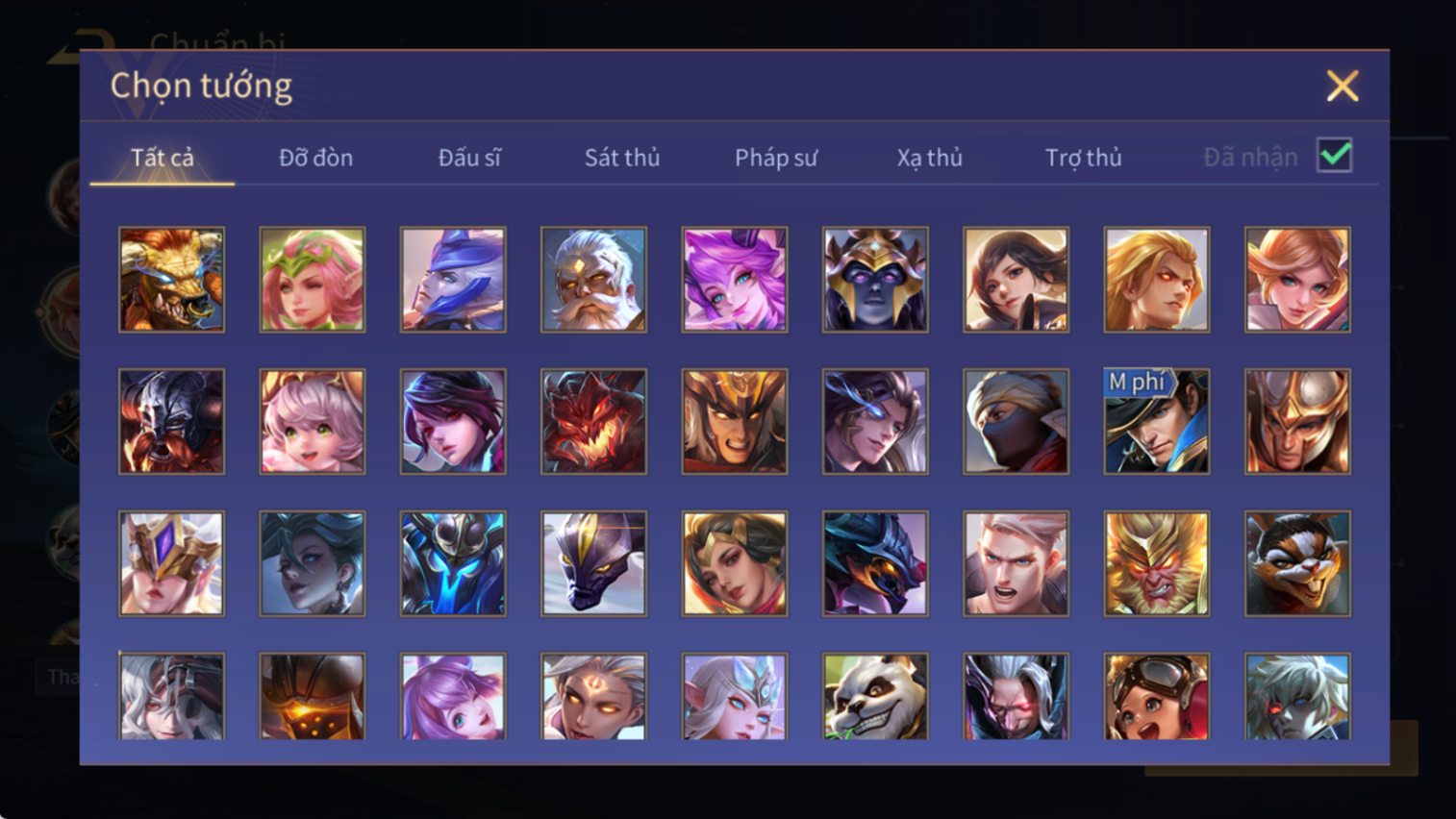Pick the pink-haired girl with green wreath
Image resolution: width=1456 pixels, height=819 pixels.
point(313,280)
